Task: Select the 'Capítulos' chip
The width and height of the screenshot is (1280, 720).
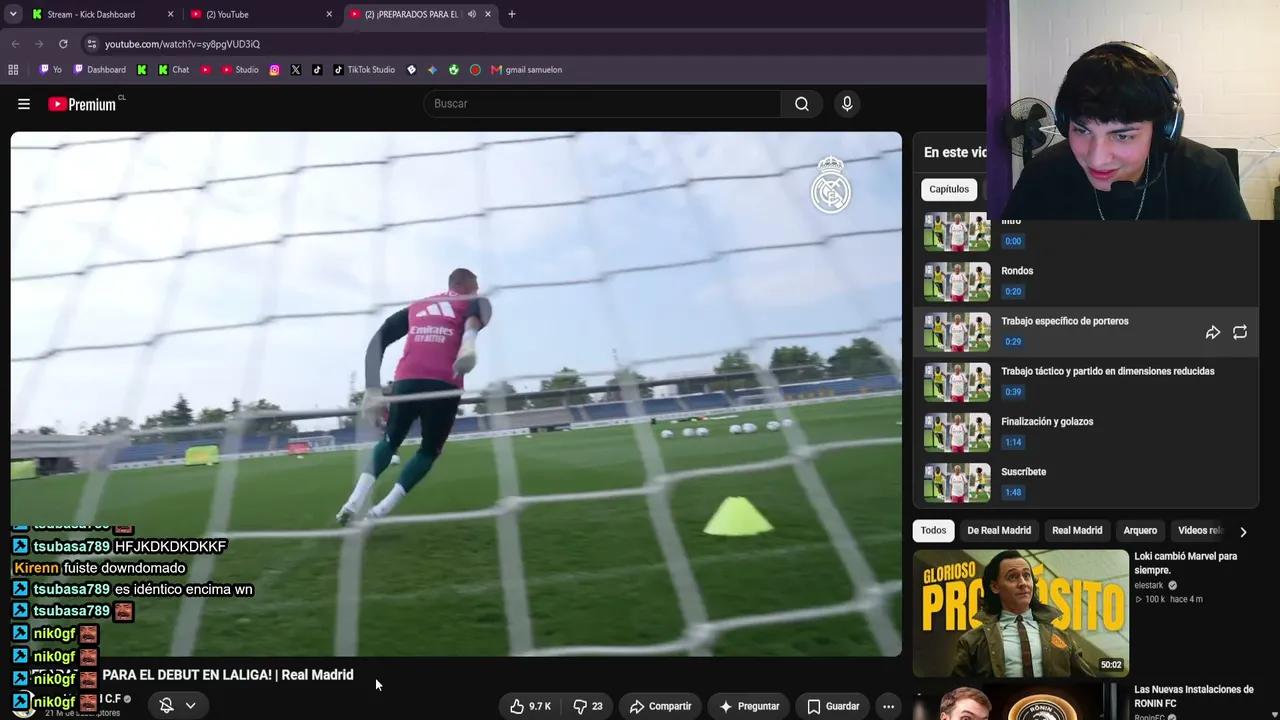Action: [x=949, y=189]
